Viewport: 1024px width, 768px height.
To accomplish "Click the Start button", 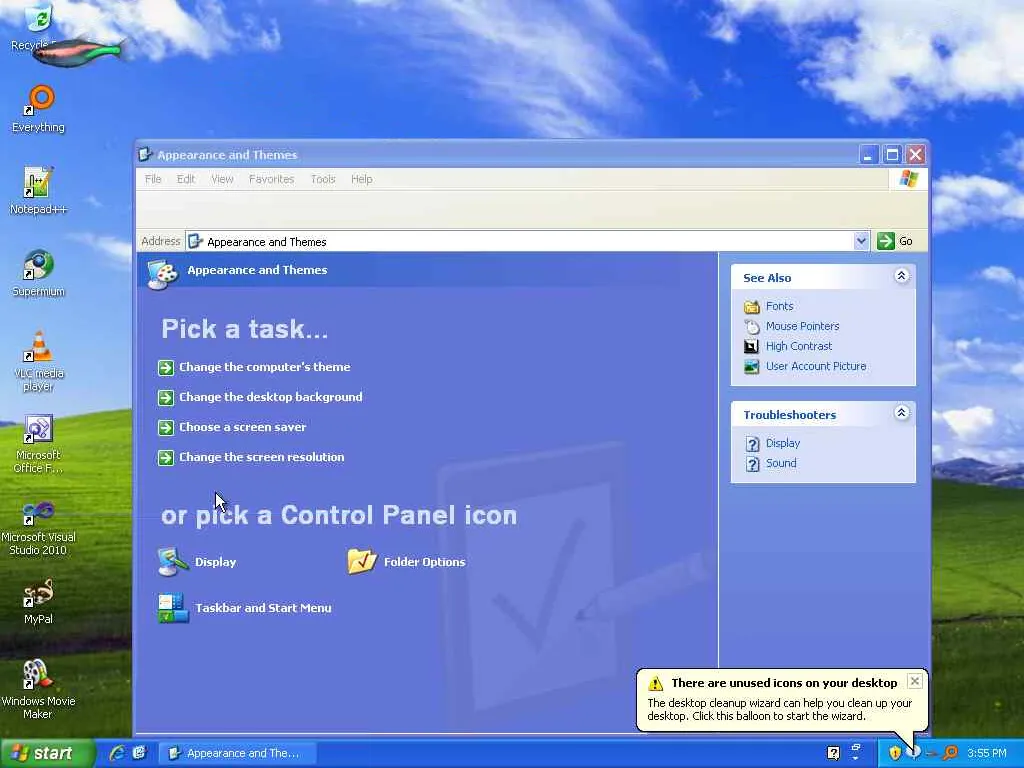I will (47, 753).
